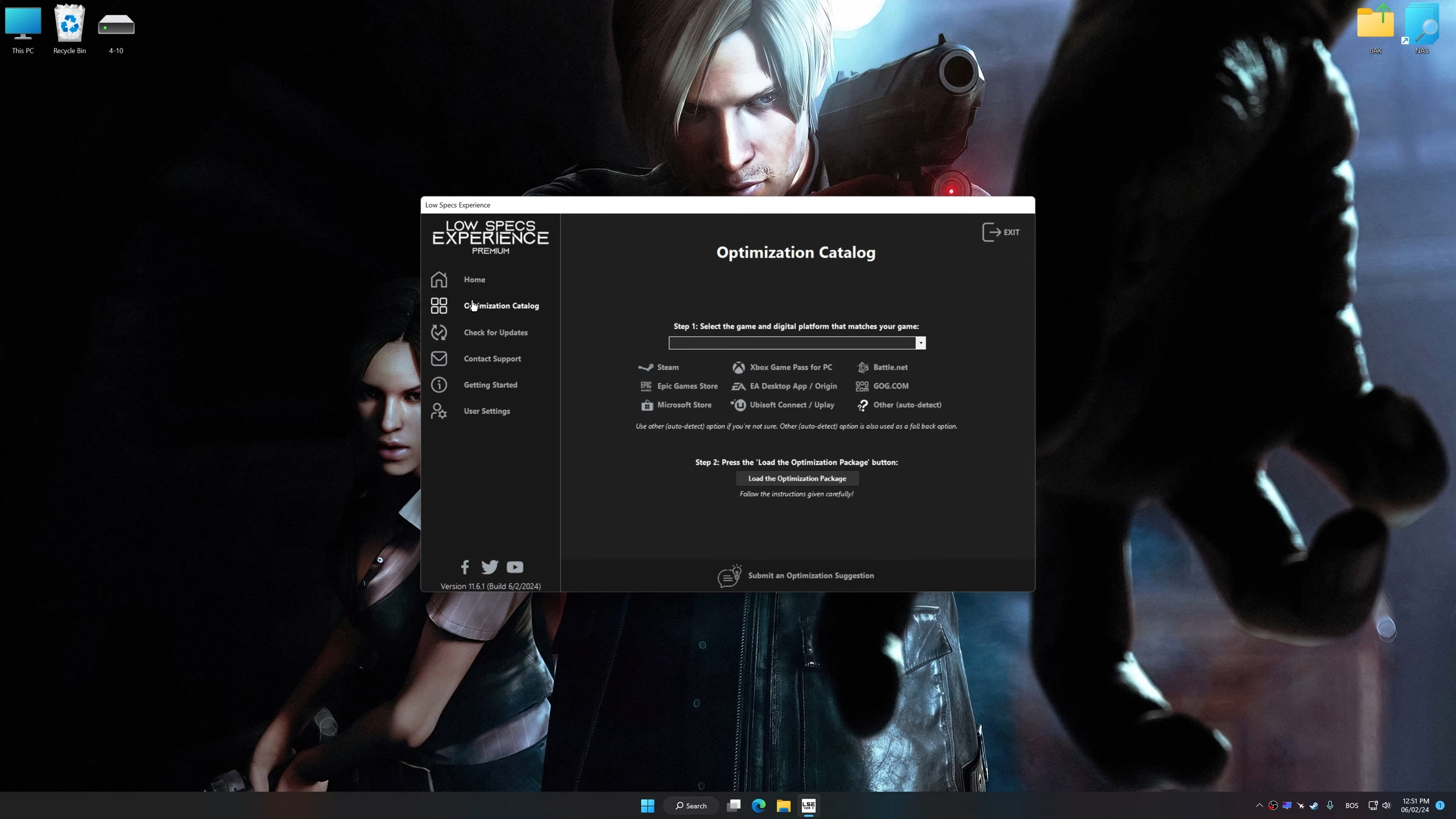Screen dimensions: 1456x819
Task: Click the Battle.net platform icon
Action: tap(863, 367)
